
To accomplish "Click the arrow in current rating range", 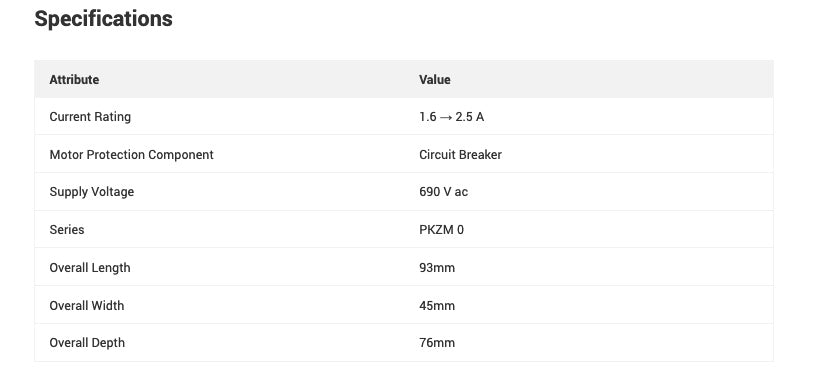I will pyautogui.click(x=446, y=117).
